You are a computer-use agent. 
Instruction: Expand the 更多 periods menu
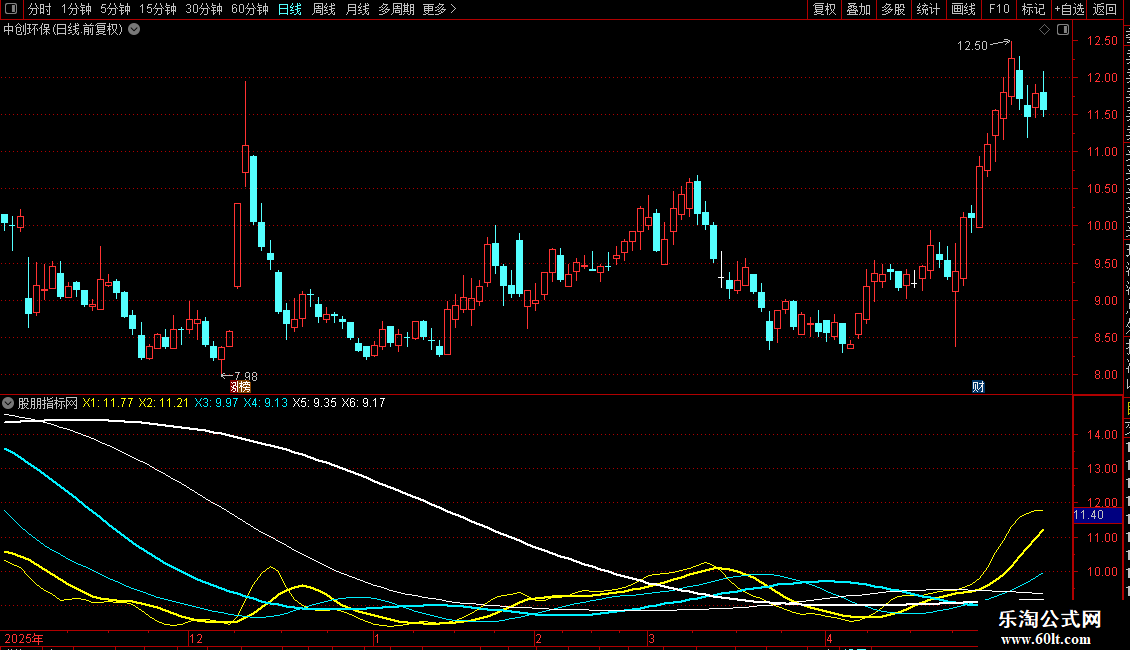coord(440,9)
